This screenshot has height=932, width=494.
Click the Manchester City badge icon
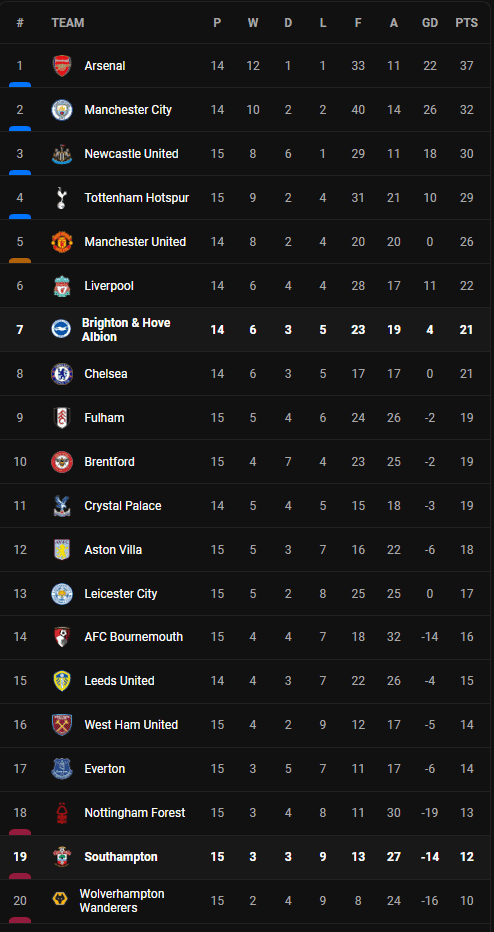(62, 110)
